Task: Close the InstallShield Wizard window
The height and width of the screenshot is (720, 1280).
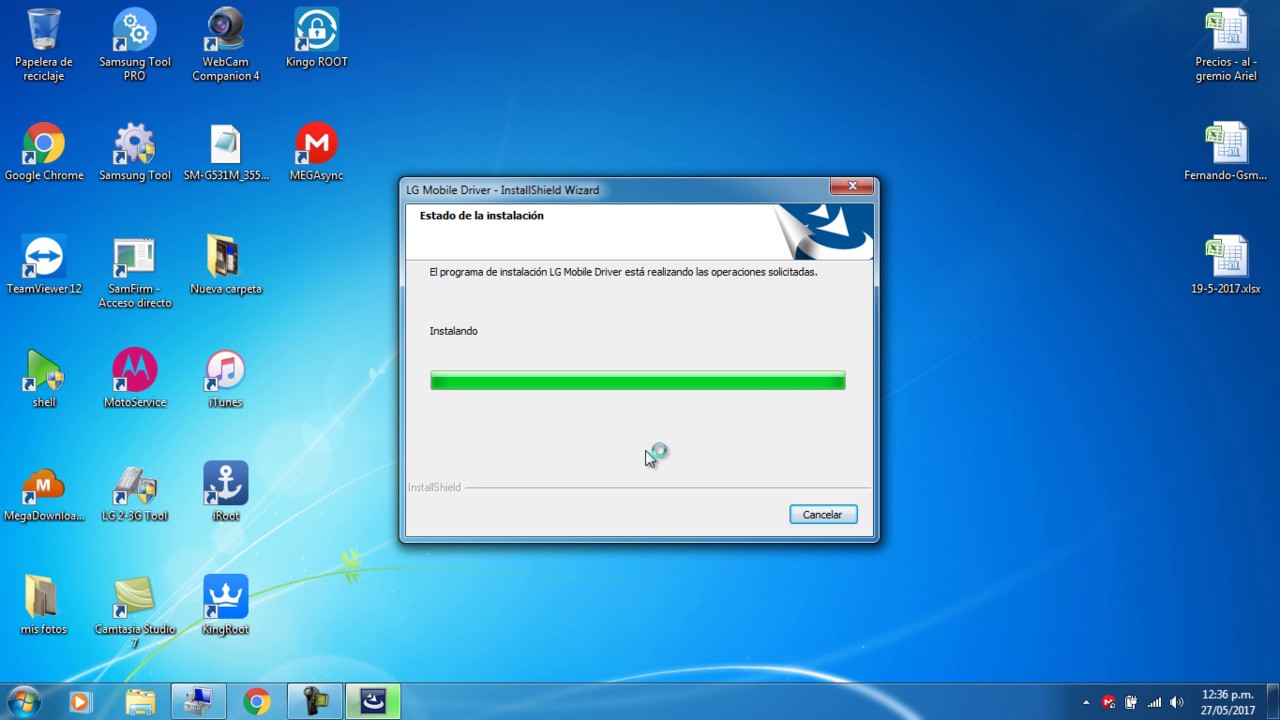Action: click(x=852, y=186)
